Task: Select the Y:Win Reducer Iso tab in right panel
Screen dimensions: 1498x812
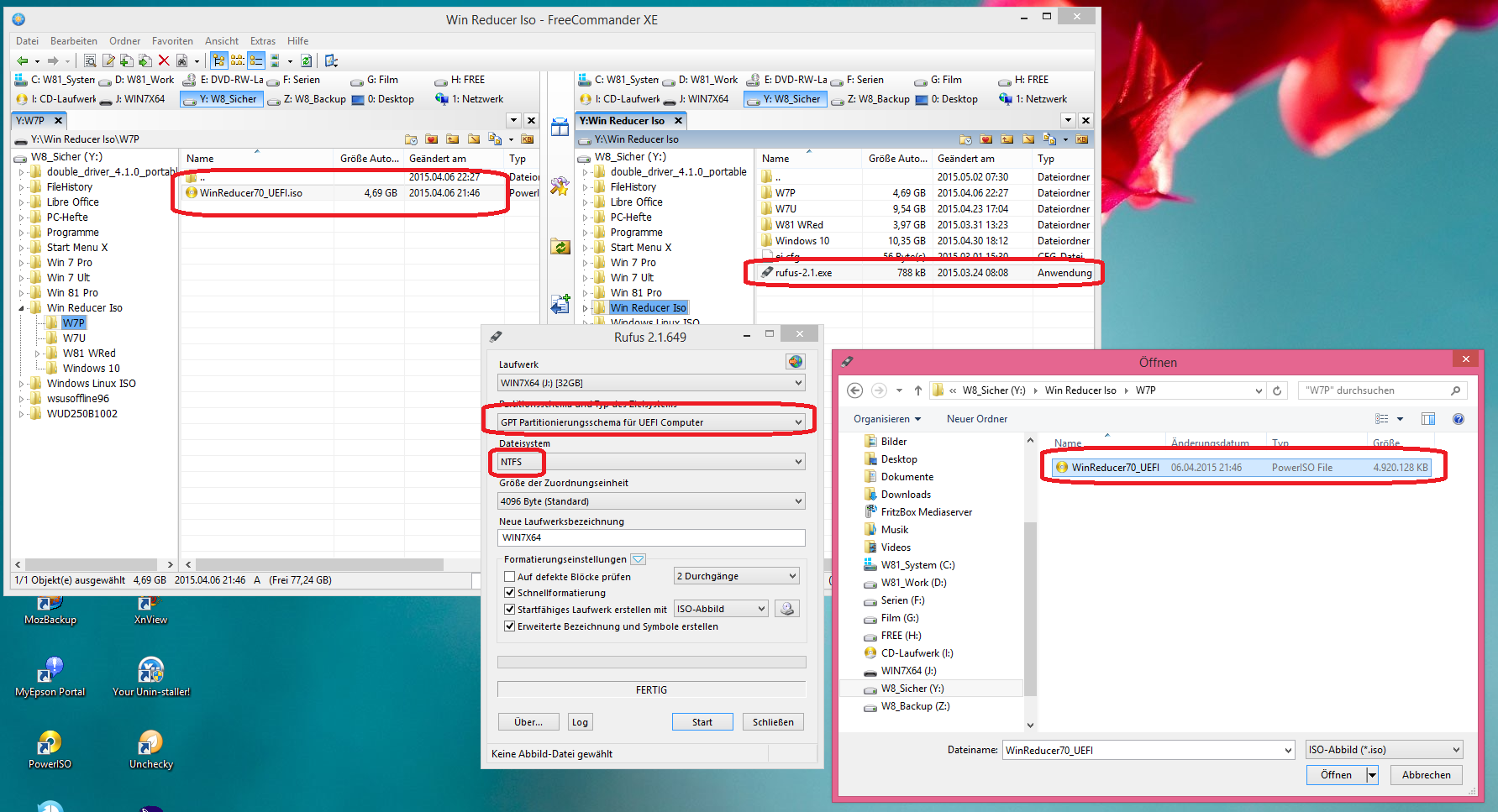Action: click(x=631, y=121)
